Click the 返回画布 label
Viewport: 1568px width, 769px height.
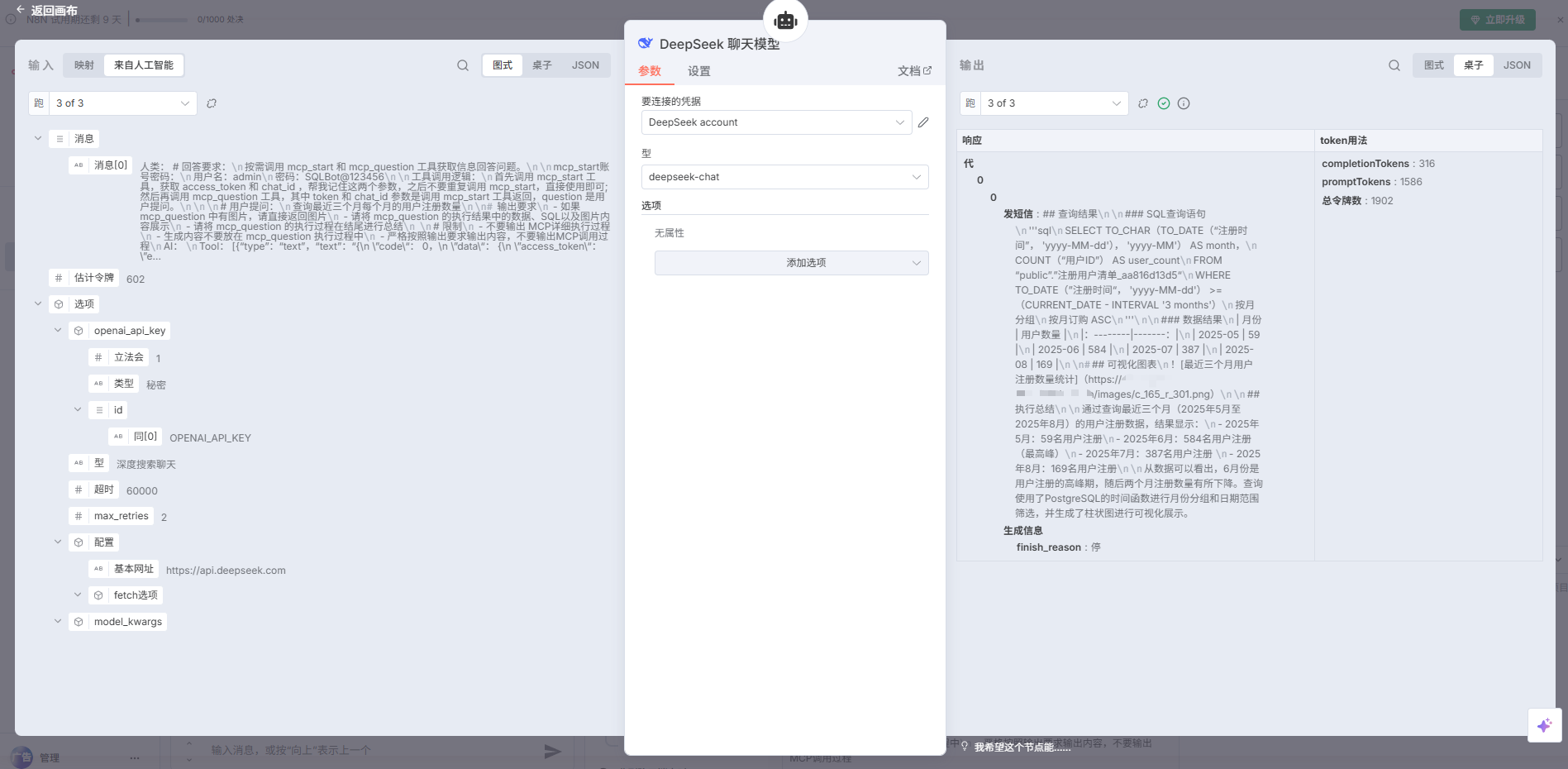[55, 11]
